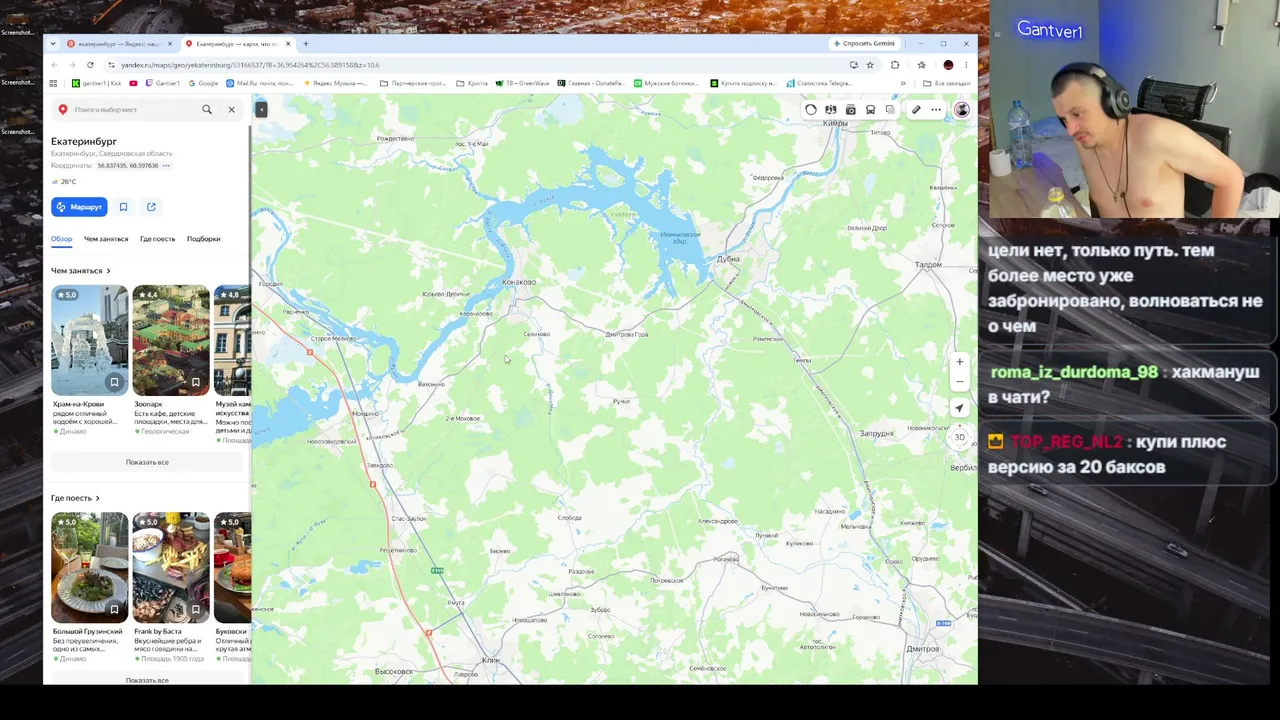Image resolution: width=1280 pixels, height=720 pixels.
Task: Open coordinates options (three dots)
Action: (x=168, y=165)
